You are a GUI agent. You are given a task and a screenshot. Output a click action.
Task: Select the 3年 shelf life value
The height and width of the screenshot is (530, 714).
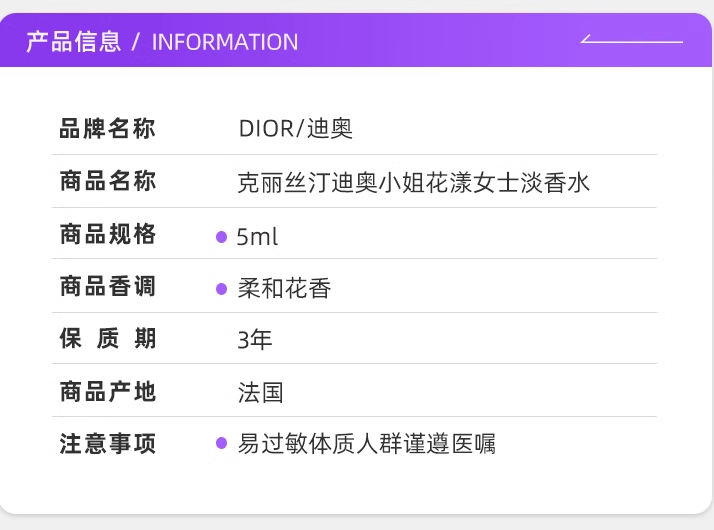255,340
